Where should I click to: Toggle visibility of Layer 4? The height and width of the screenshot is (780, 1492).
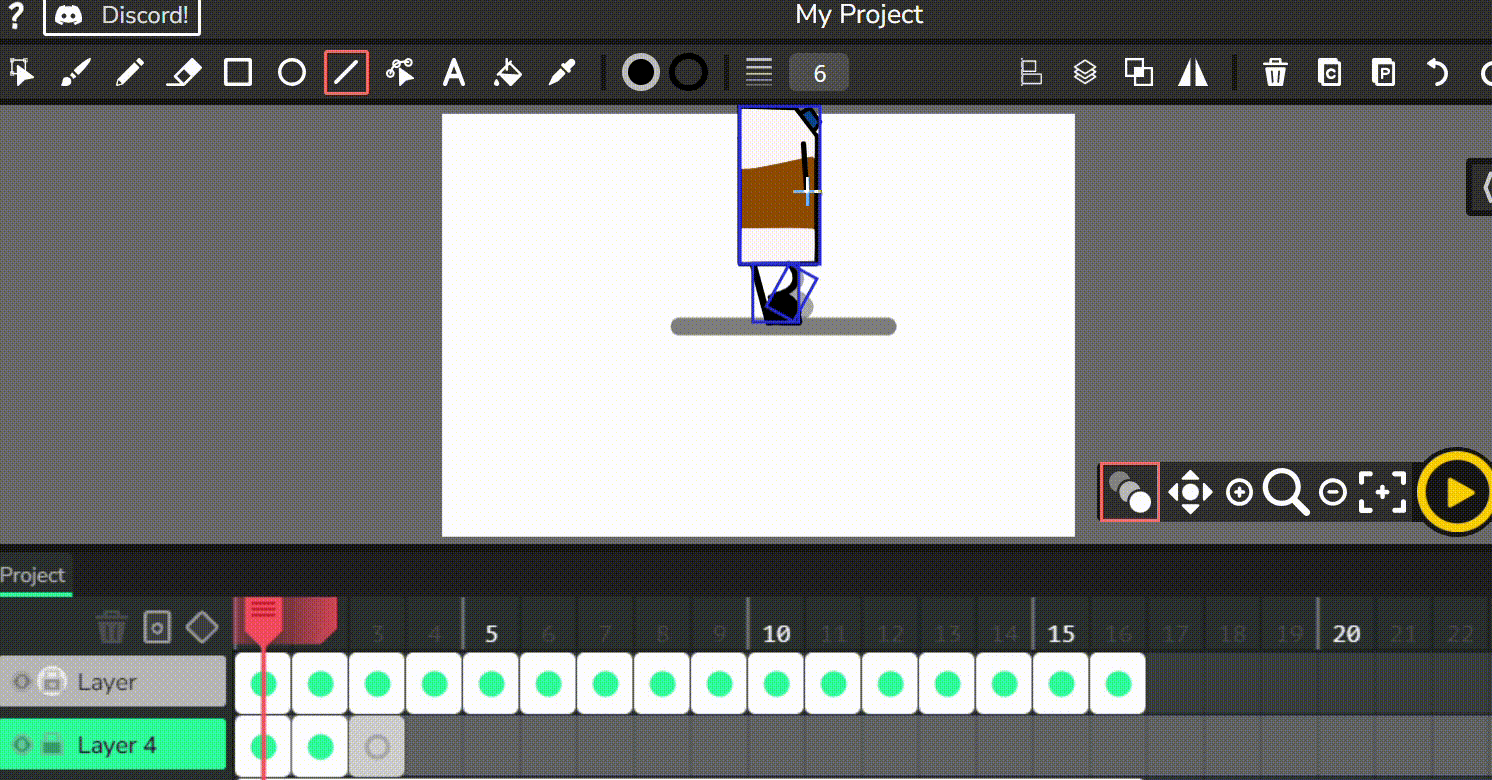[x=21, y=745]
